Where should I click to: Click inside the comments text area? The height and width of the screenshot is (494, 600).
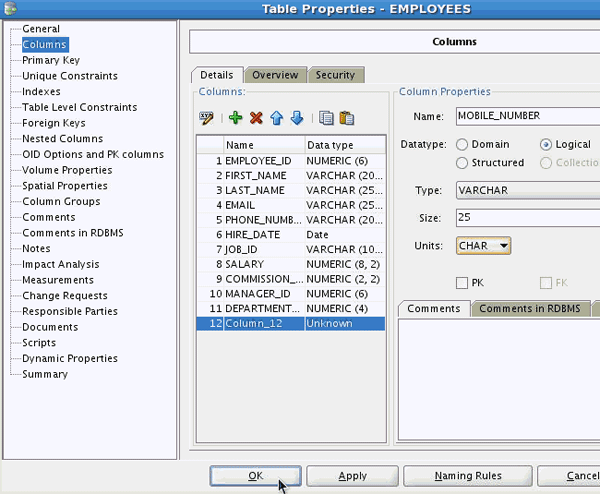499,380
